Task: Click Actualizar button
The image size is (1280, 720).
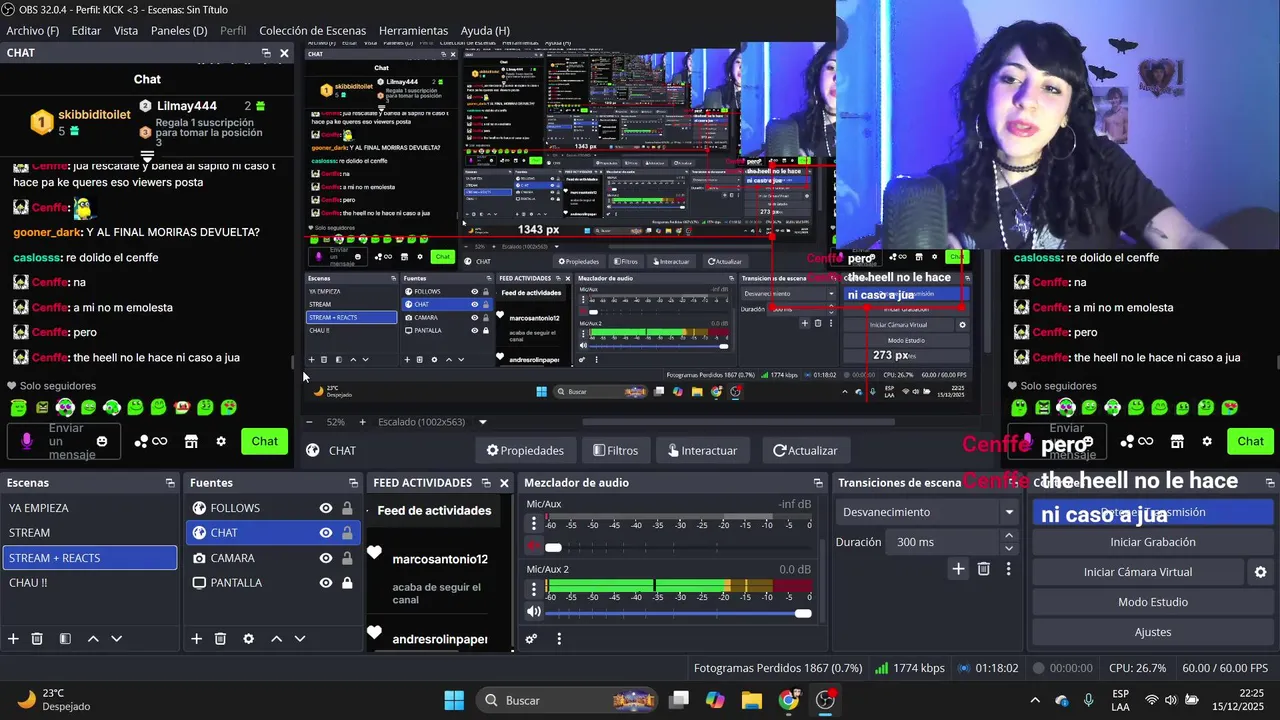Action: 805,451
